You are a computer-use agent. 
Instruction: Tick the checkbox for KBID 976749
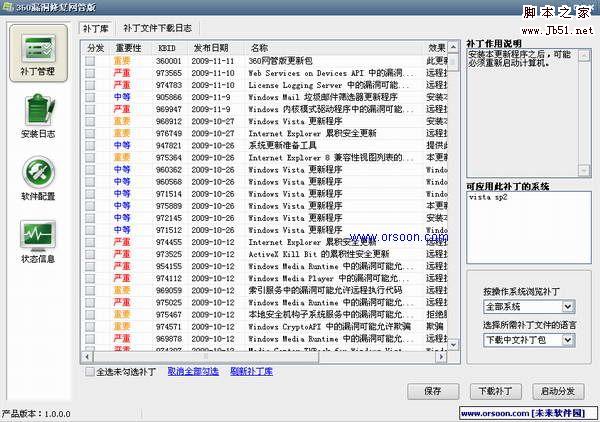(90, 133)
